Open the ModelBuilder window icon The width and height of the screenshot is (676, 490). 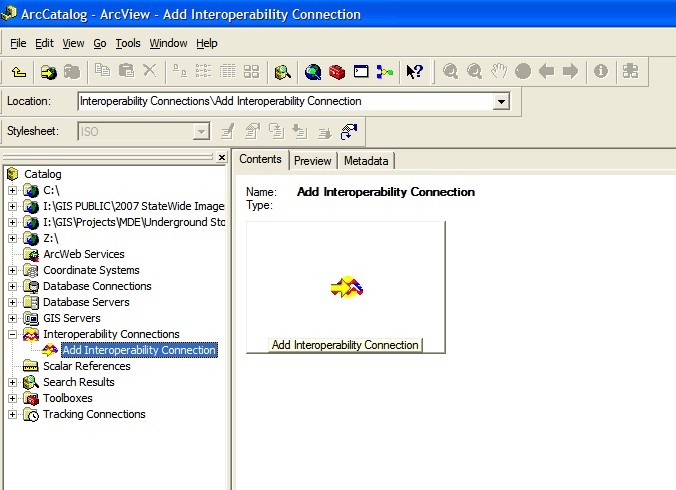tap(385, 72)
